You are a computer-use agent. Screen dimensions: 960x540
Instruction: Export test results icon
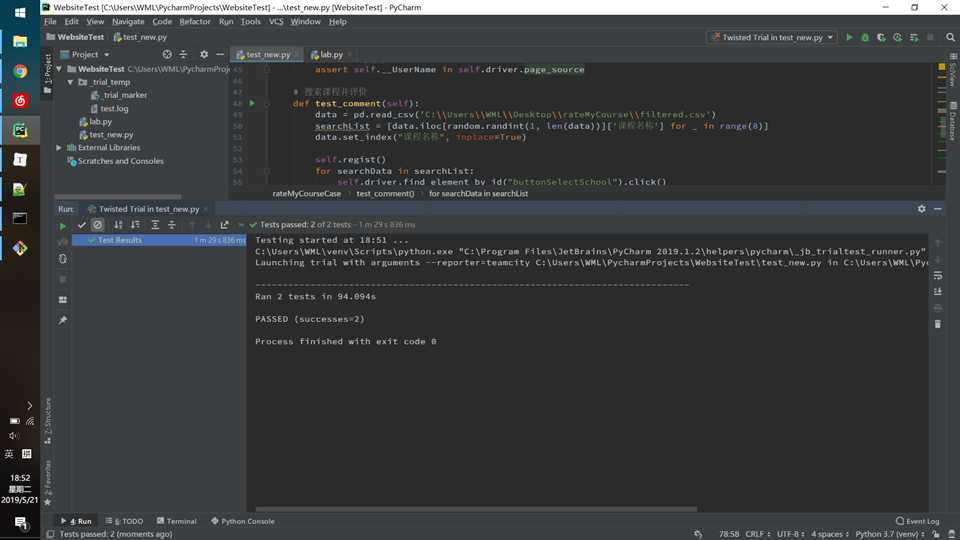point(225,225)
